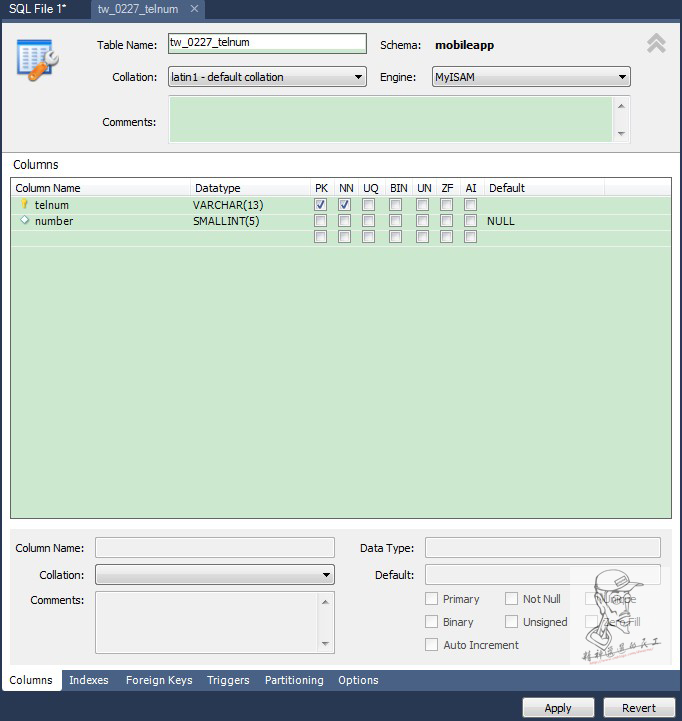This screenshot has height=721, width=682.
Task: Enable the Primary checkbox in column details
Action: [x=431, y=599]
